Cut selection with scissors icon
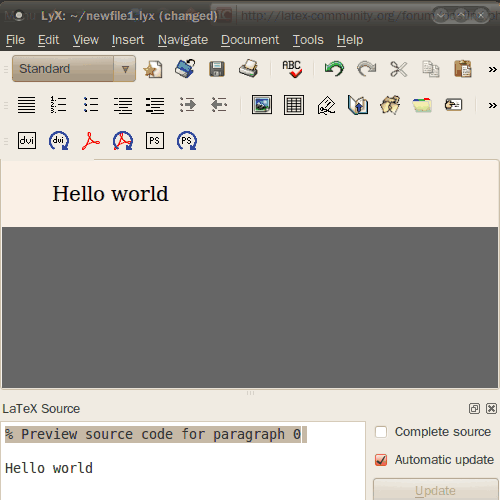 pos(399,69)
